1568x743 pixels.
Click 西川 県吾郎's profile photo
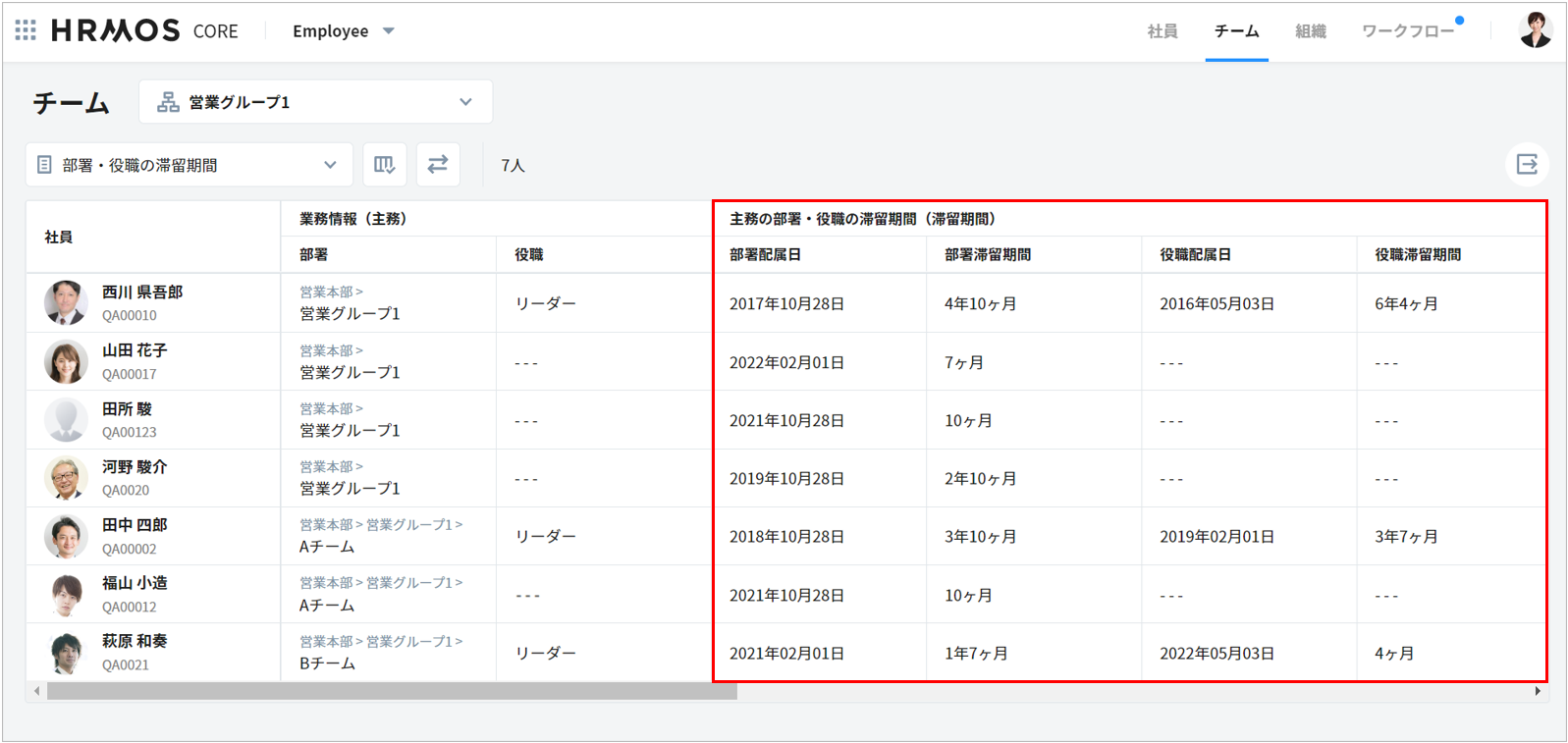[x=66, y=303]
